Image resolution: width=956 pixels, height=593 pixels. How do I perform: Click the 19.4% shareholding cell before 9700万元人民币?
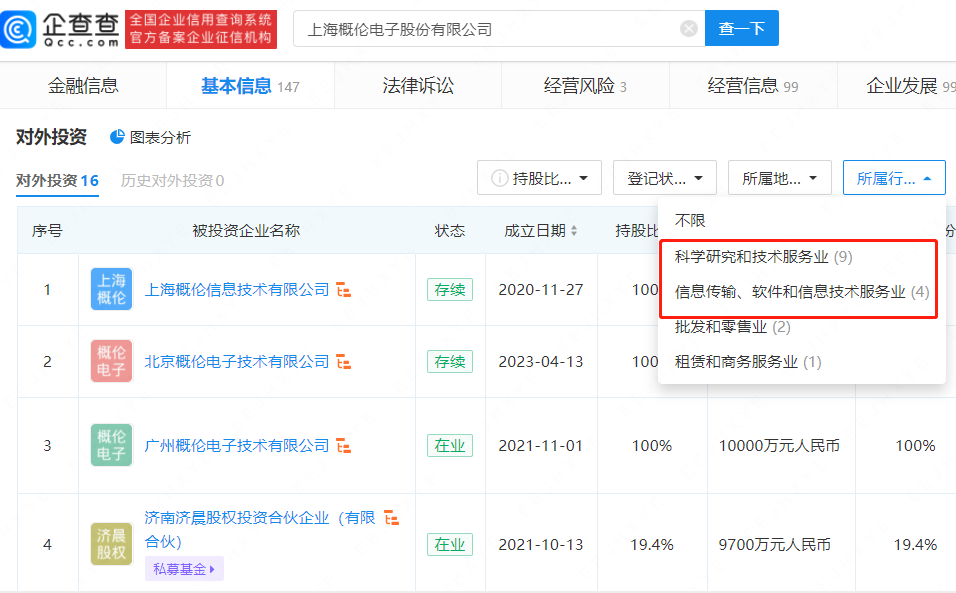click(x=652, y=544)
